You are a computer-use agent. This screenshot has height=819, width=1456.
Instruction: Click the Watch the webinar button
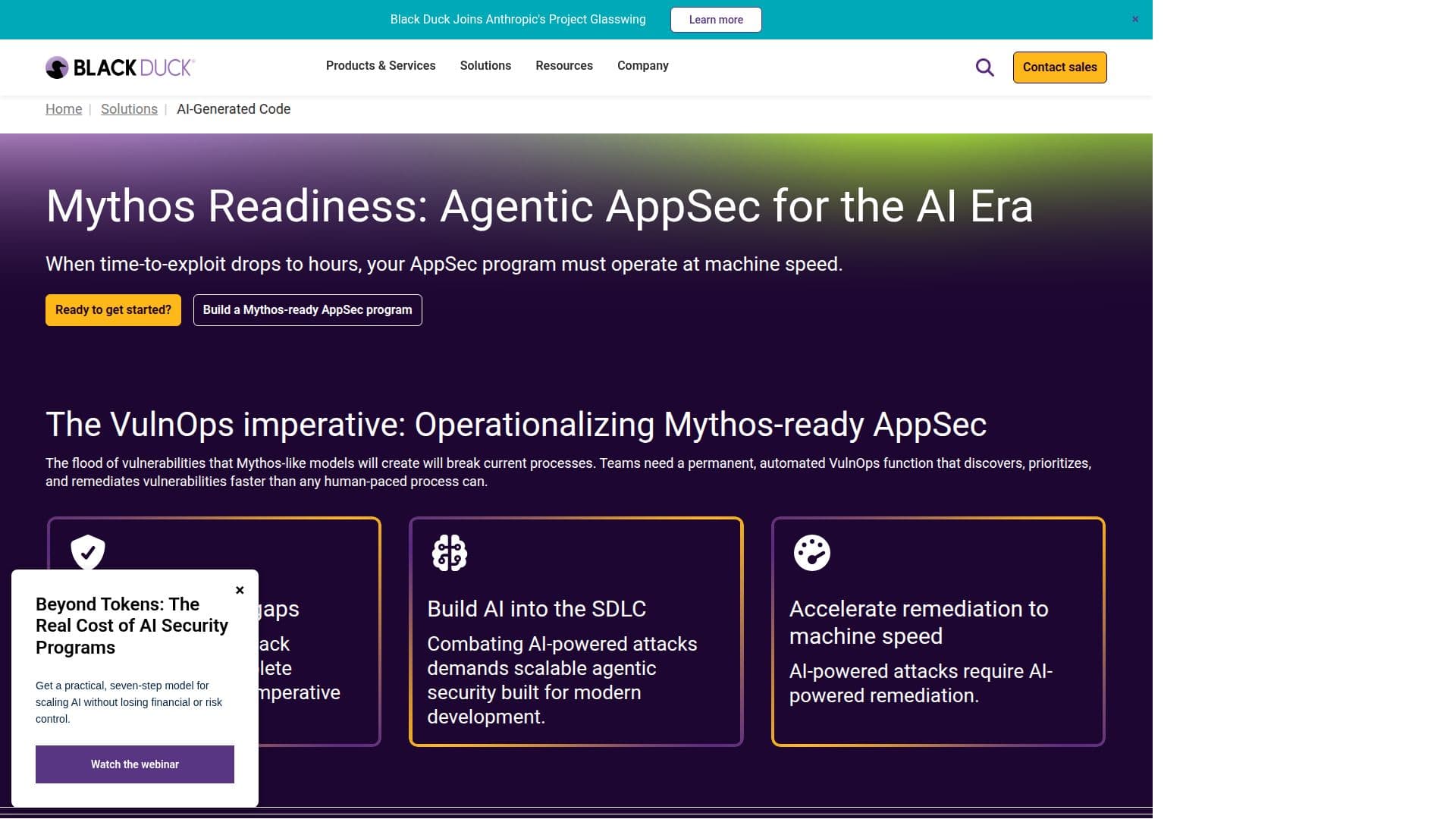point(135,764)
